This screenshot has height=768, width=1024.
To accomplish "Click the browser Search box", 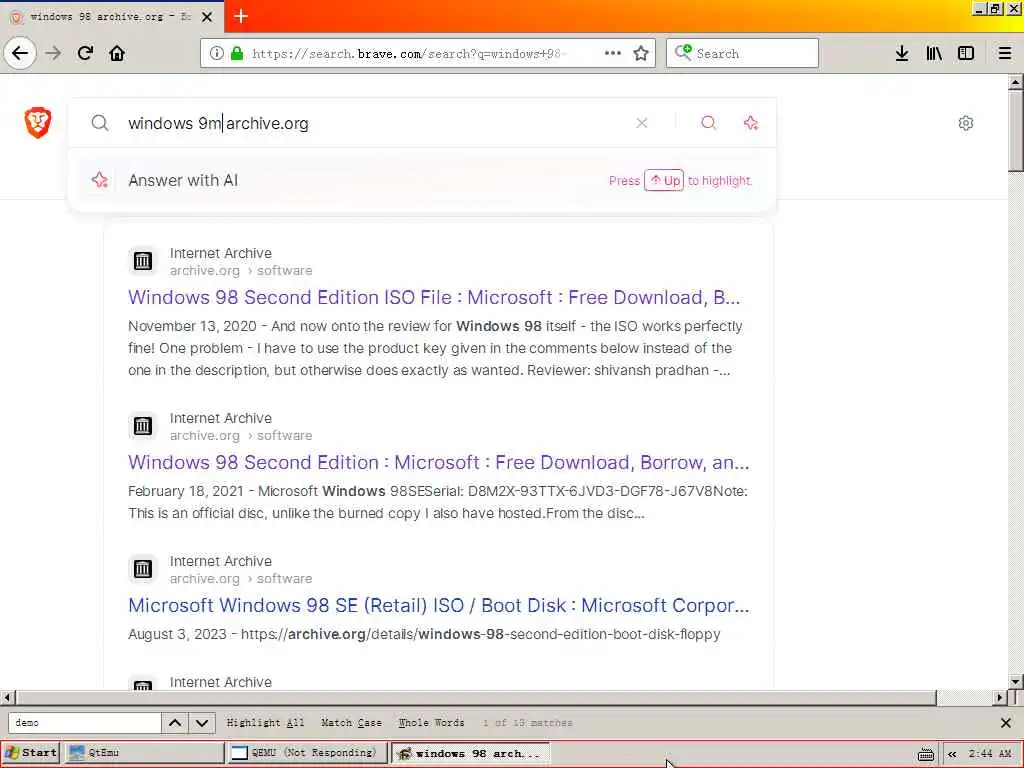I will click(742, 53).
